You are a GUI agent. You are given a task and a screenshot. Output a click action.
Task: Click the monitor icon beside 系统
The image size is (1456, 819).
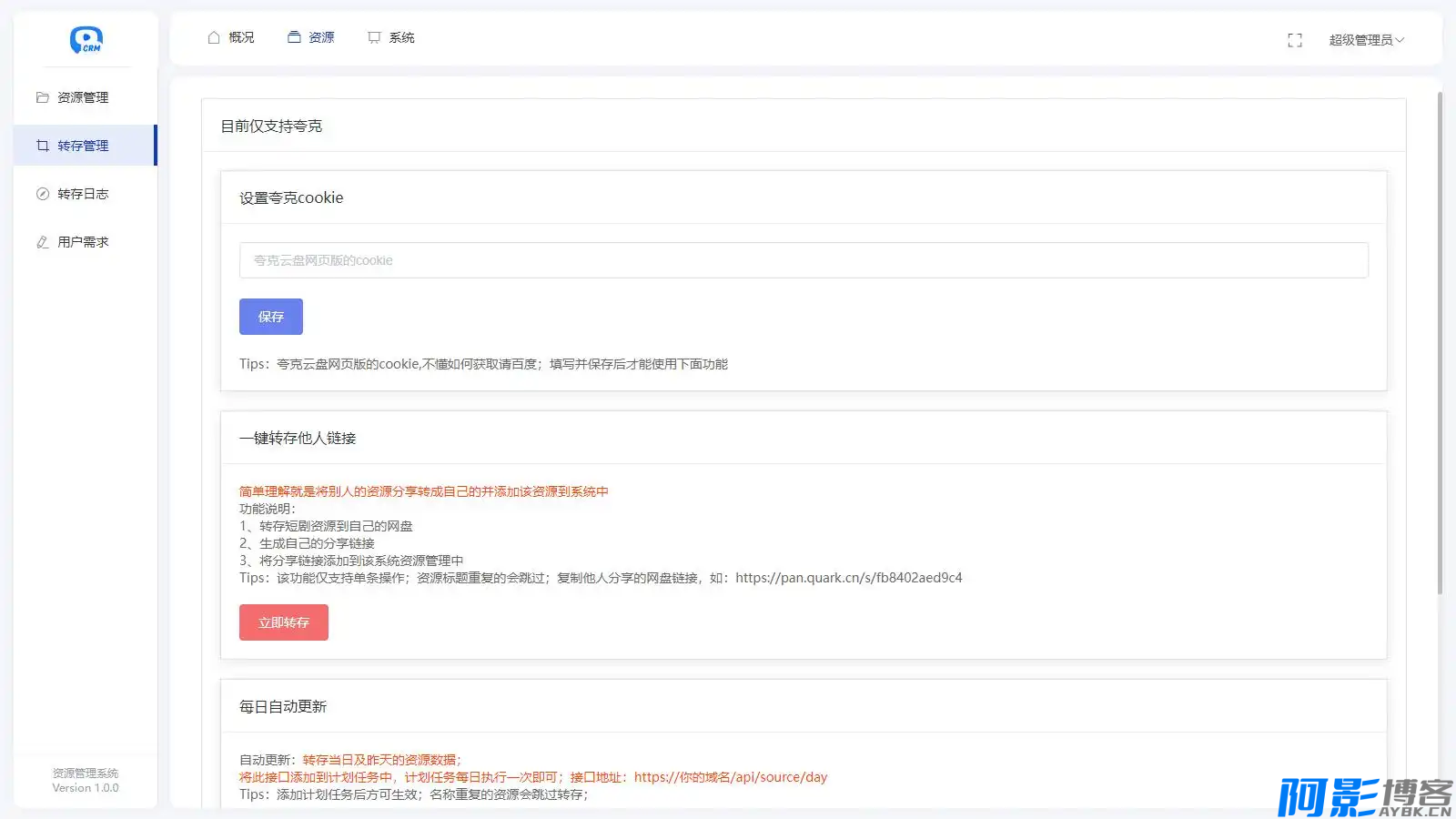click(x=374, y=37)
